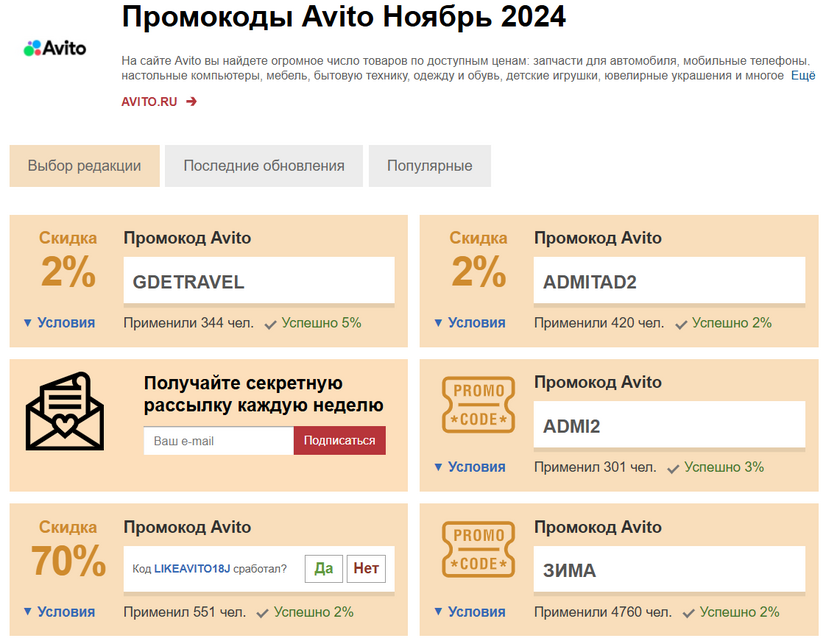The height and width of the screenshot is (641, 826).
Task: Click the 70% discount label
Action: coord(68,561)
